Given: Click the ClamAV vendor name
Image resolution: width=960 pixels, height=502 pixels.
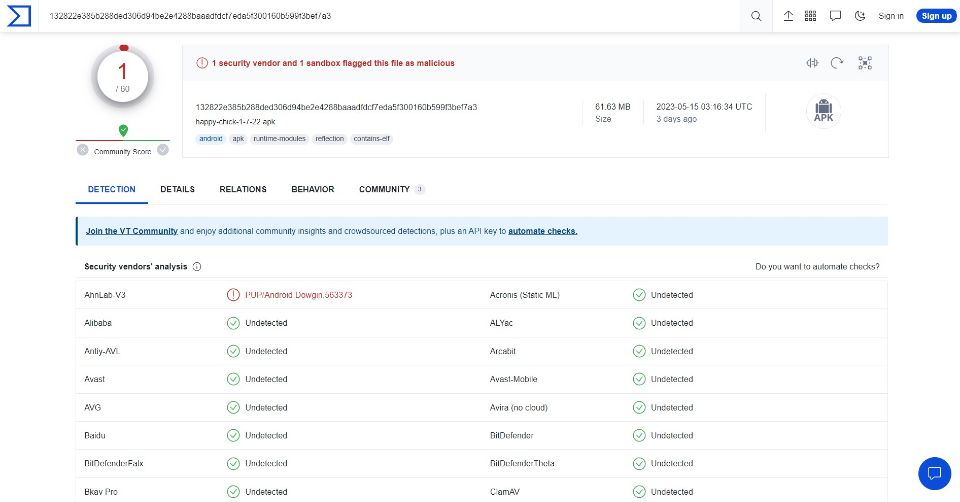Looking at the screenshot, I should (x=505, y=492).
